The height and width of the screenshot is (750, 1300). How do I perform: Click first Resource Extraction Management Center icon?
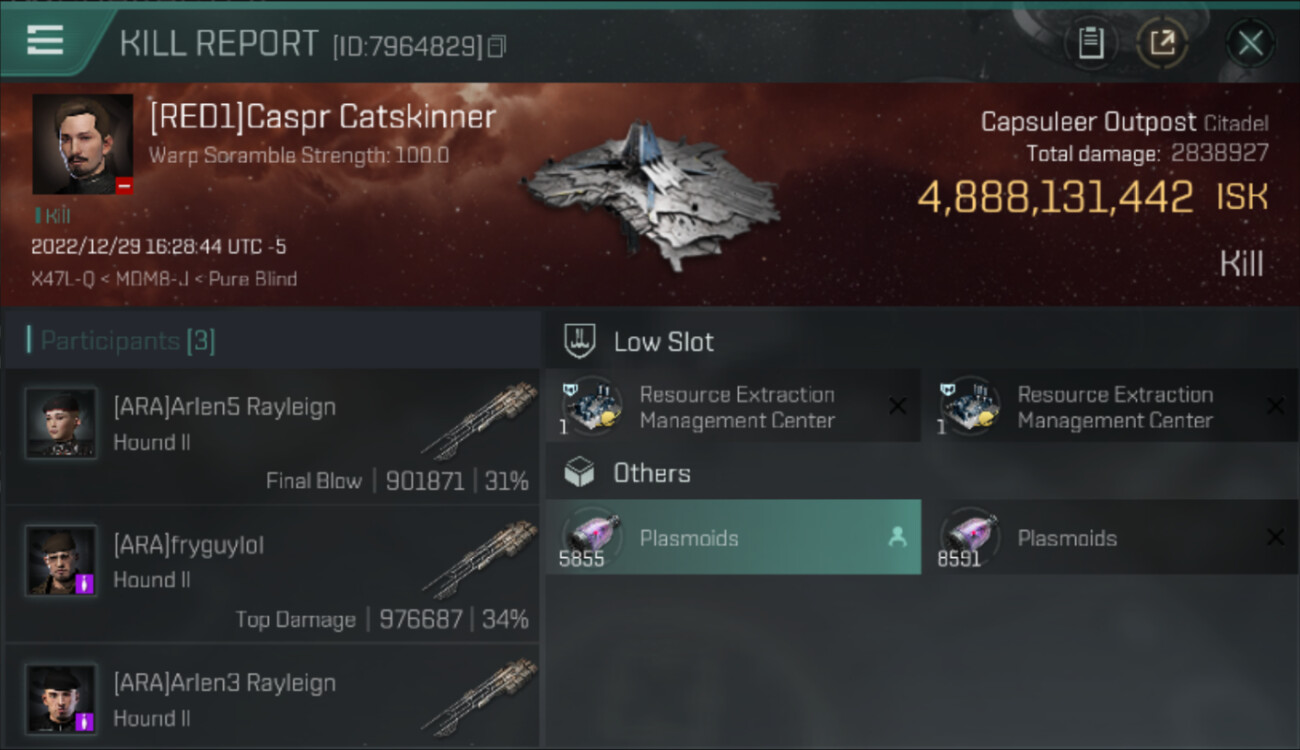click(591, 406)
